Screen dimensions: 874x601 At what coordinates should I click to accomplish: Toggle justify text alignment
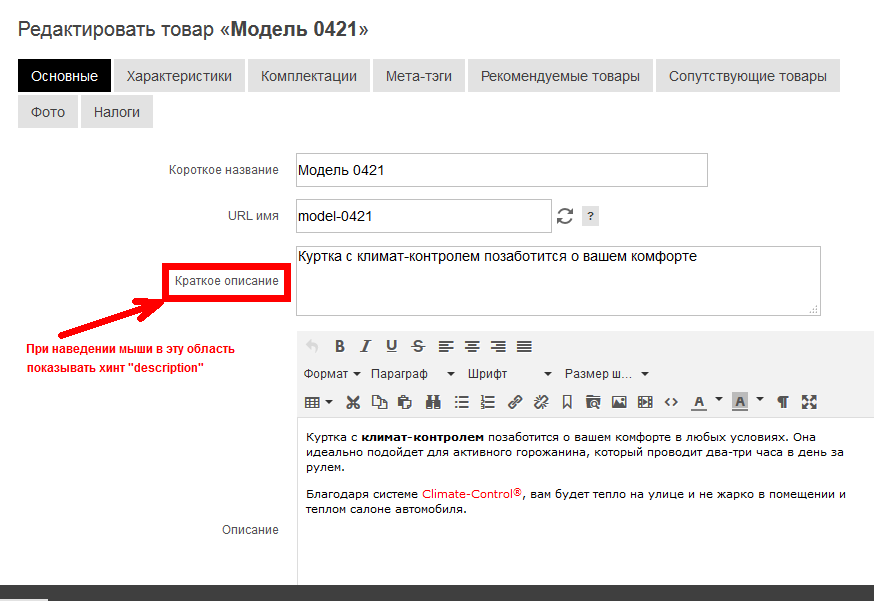point(524,346)
